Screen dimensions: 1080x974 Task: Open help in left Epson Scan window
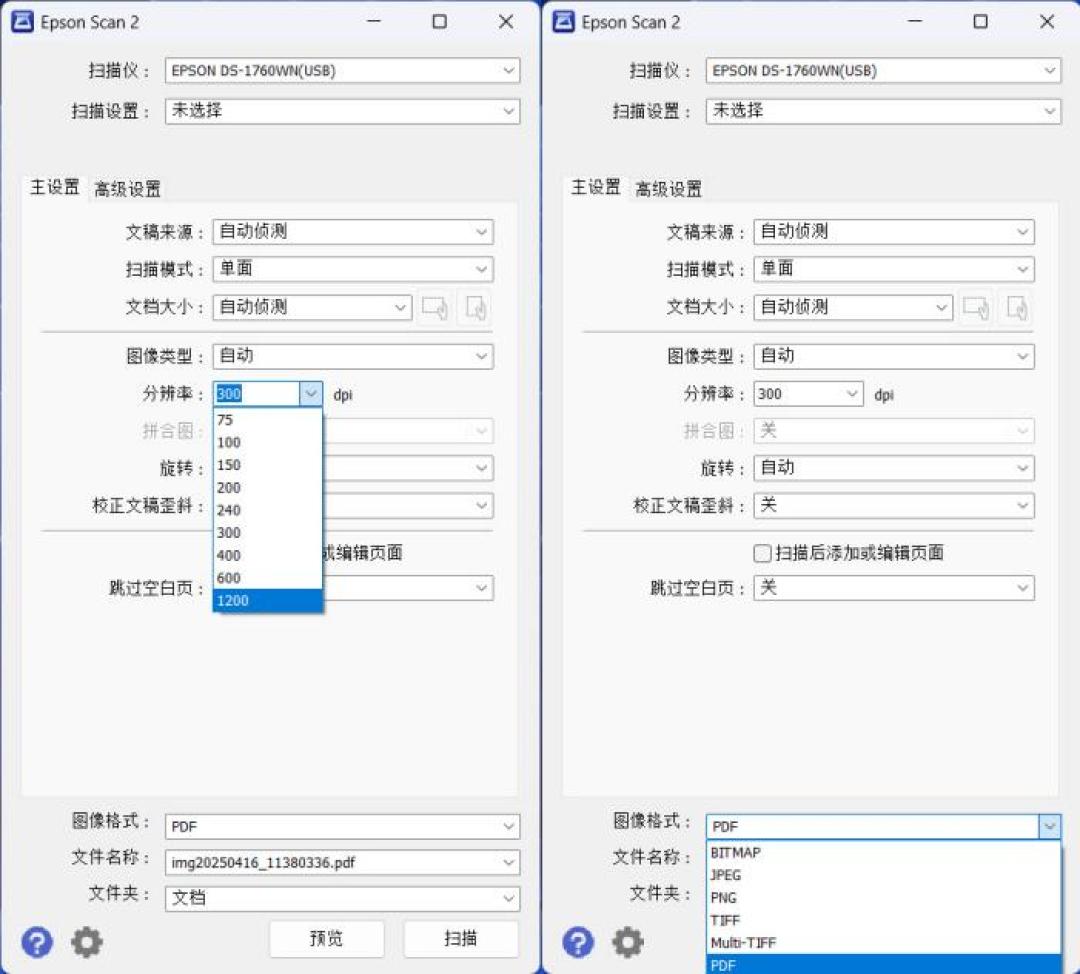coord(37,942)
